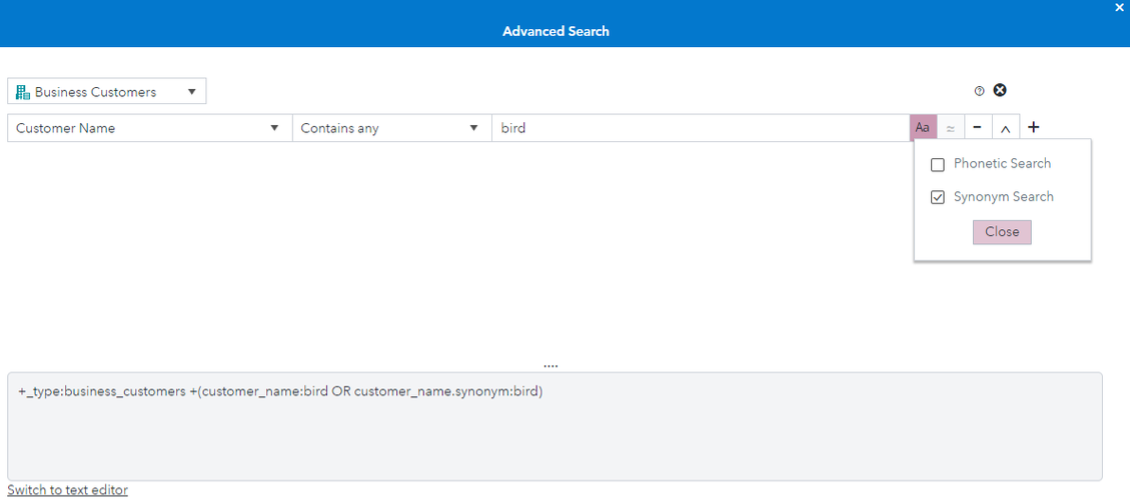1130x501 pixels.
Task: Uncheck the Synonym Search checkbox
Action: click(x=938, y=198)
